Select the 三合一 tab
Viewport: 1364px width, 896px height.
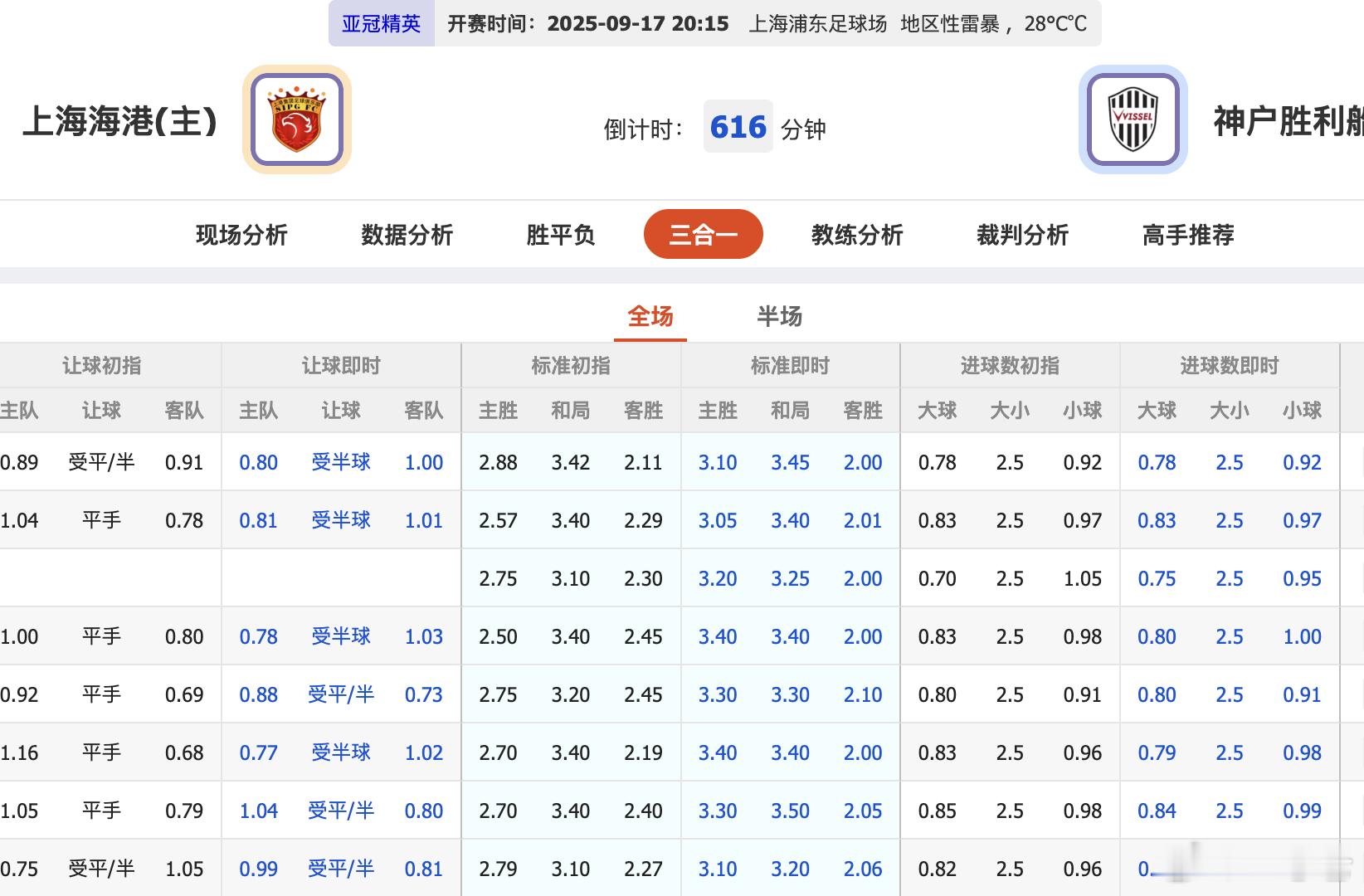704,234
